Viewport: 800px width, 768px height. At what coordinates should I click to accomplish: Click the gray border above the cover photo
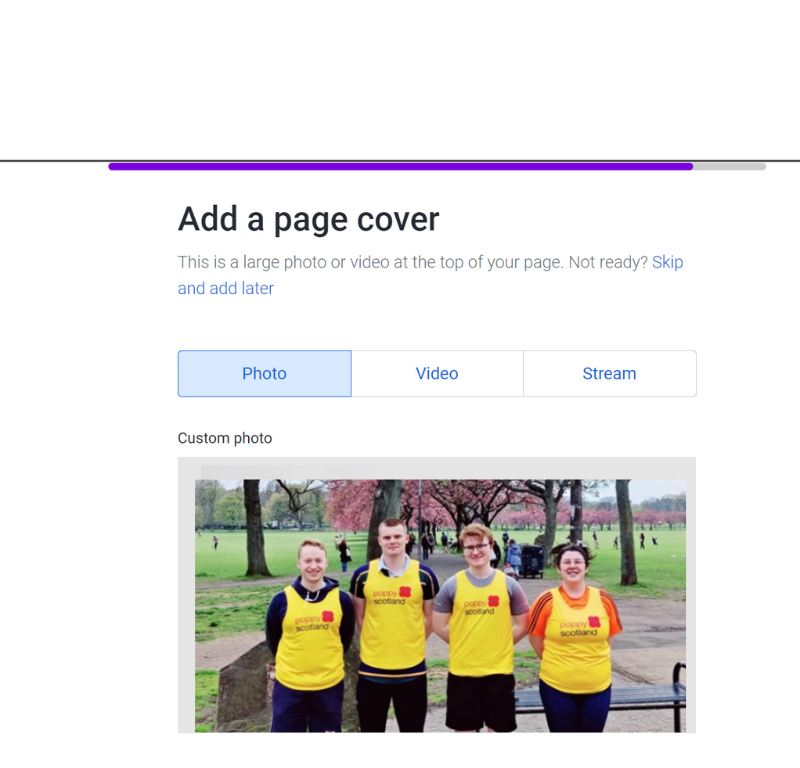[437, 468]
